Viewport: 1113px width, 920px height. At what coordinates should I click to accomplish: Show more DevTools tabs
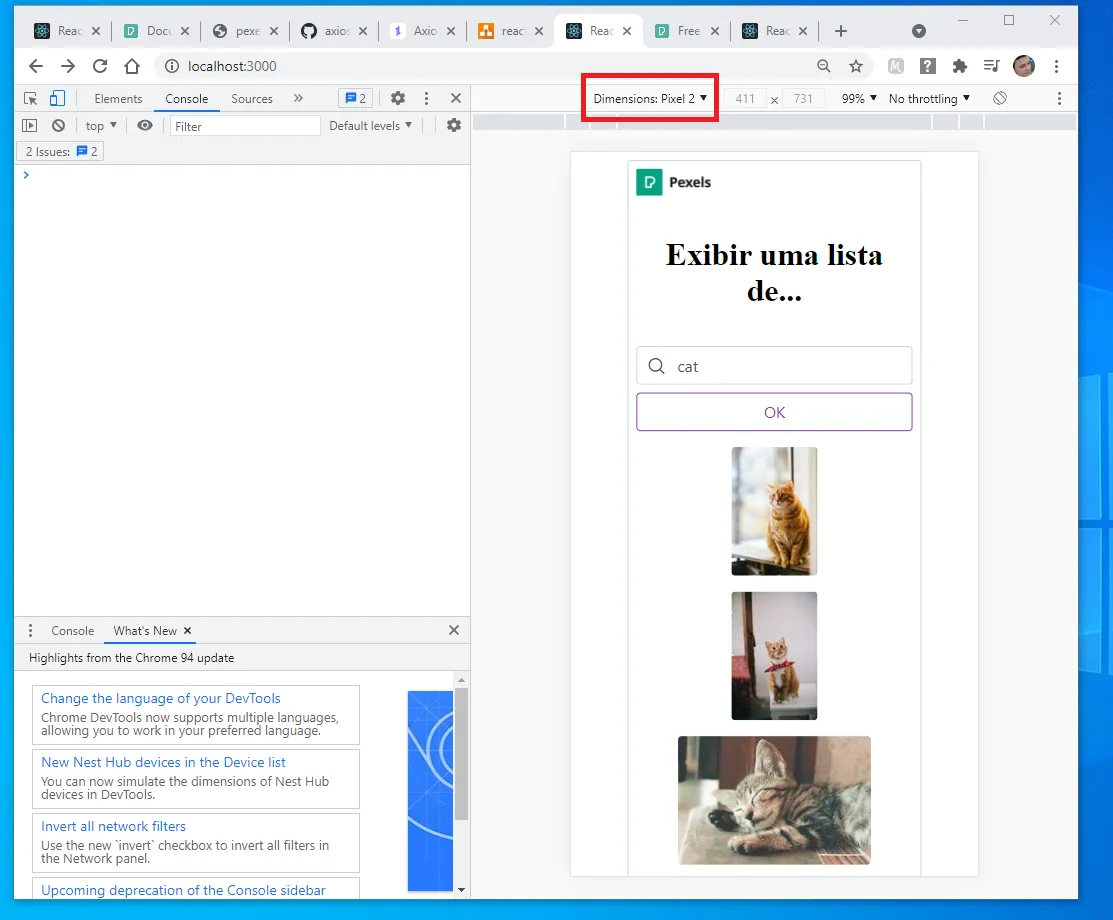click(298, 99)
